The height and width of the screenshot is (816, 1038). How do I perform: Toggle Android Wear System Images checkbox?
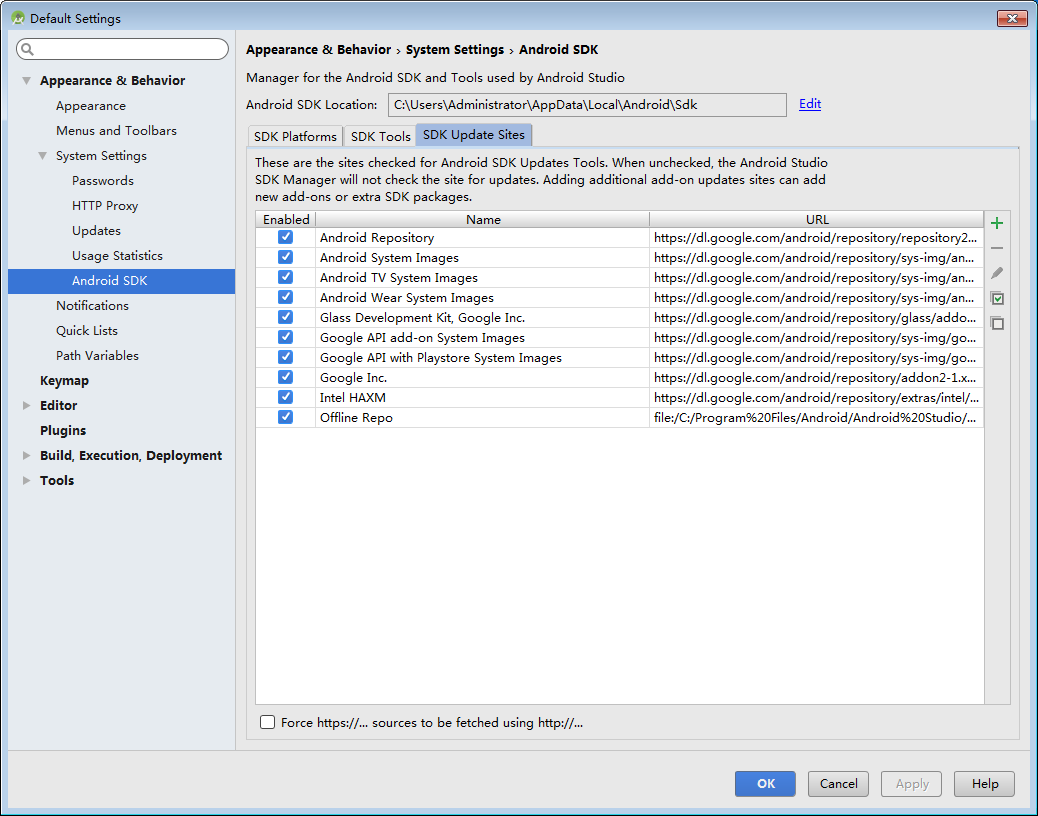coord(285,297)
